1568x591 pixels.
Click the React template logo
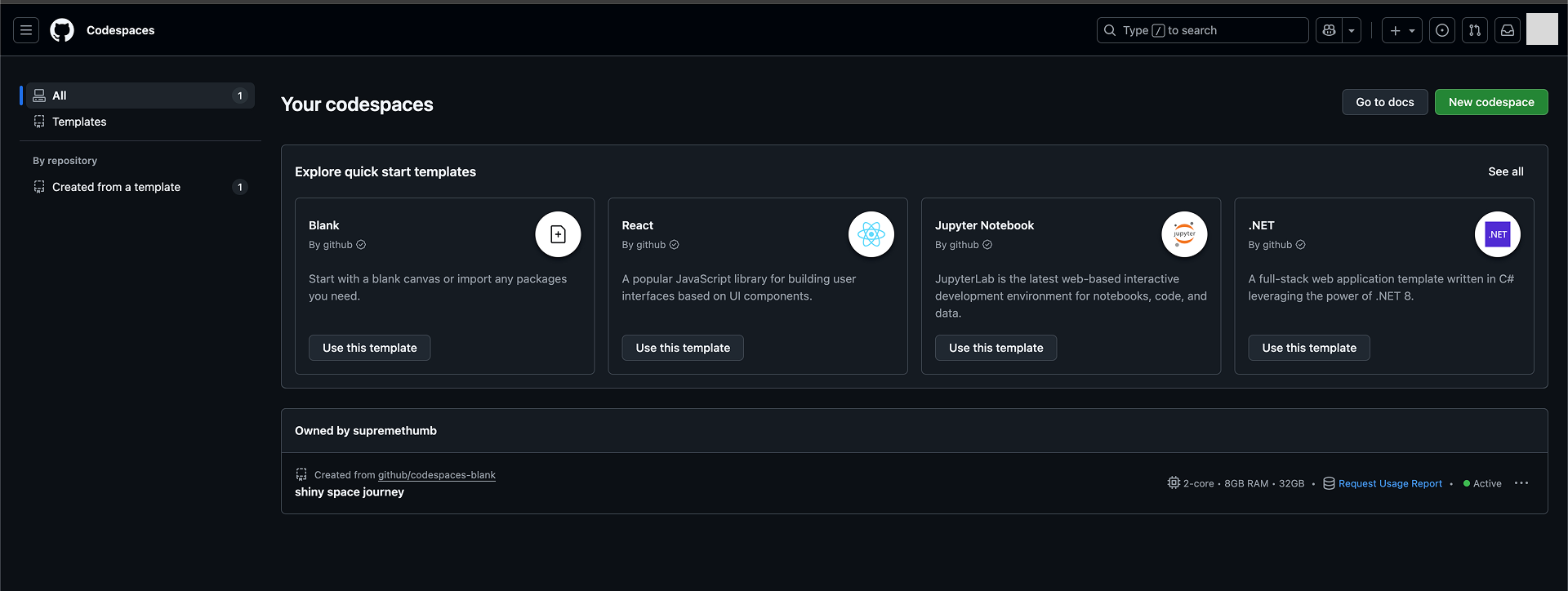[x=871, y=234]
